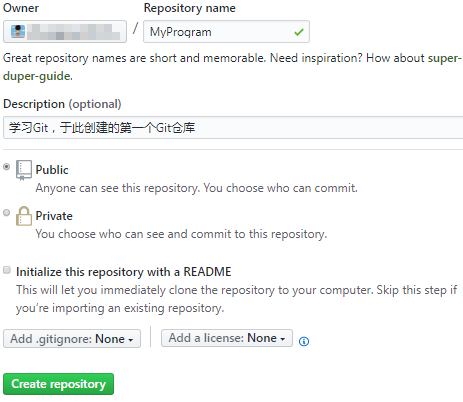463x402 pixels.
Task: Click the Private repository lock icon
Action: (x=24, y=216)
